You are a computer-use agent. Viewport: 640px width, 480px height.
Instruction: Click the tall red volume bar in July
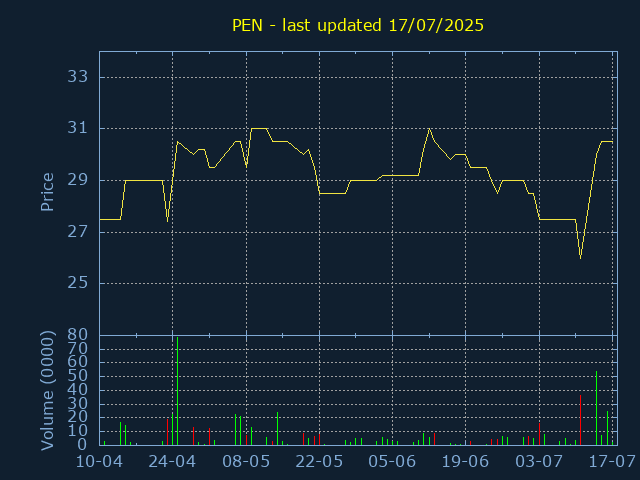point(580,420)
